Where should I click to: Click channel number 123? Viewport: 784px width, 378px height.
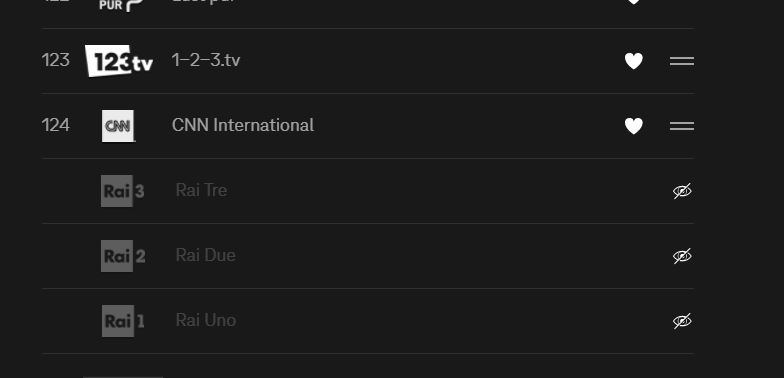56,60
